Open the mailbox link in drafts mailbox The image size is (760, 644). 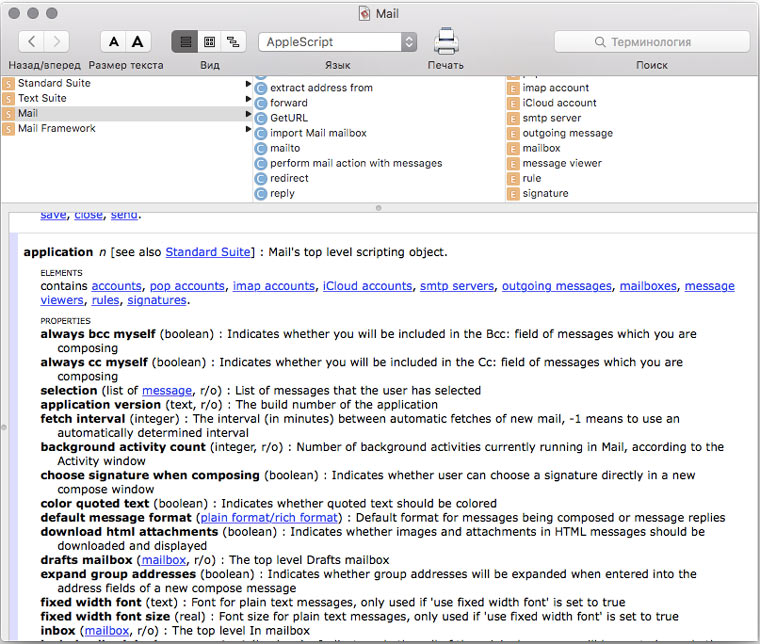[x=164, y=560]
